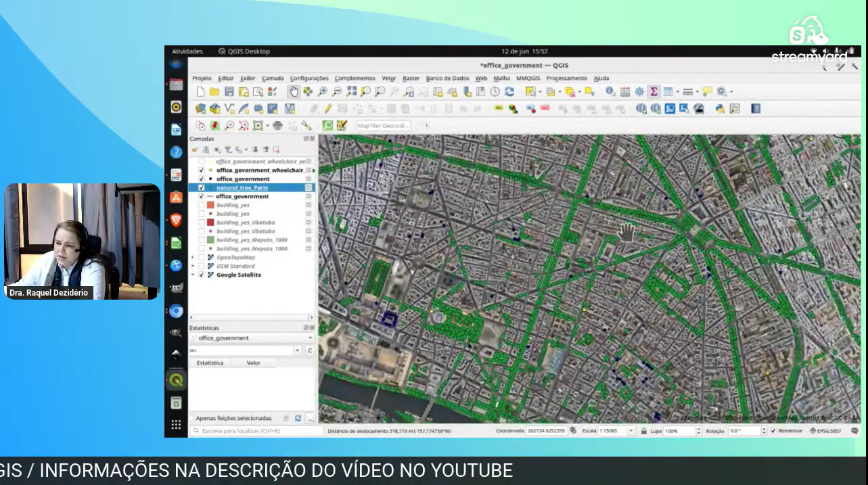Screen dimensions: 868x485
Task: Enable the orange building_yes polygon layer
Action: click(202, 205)
